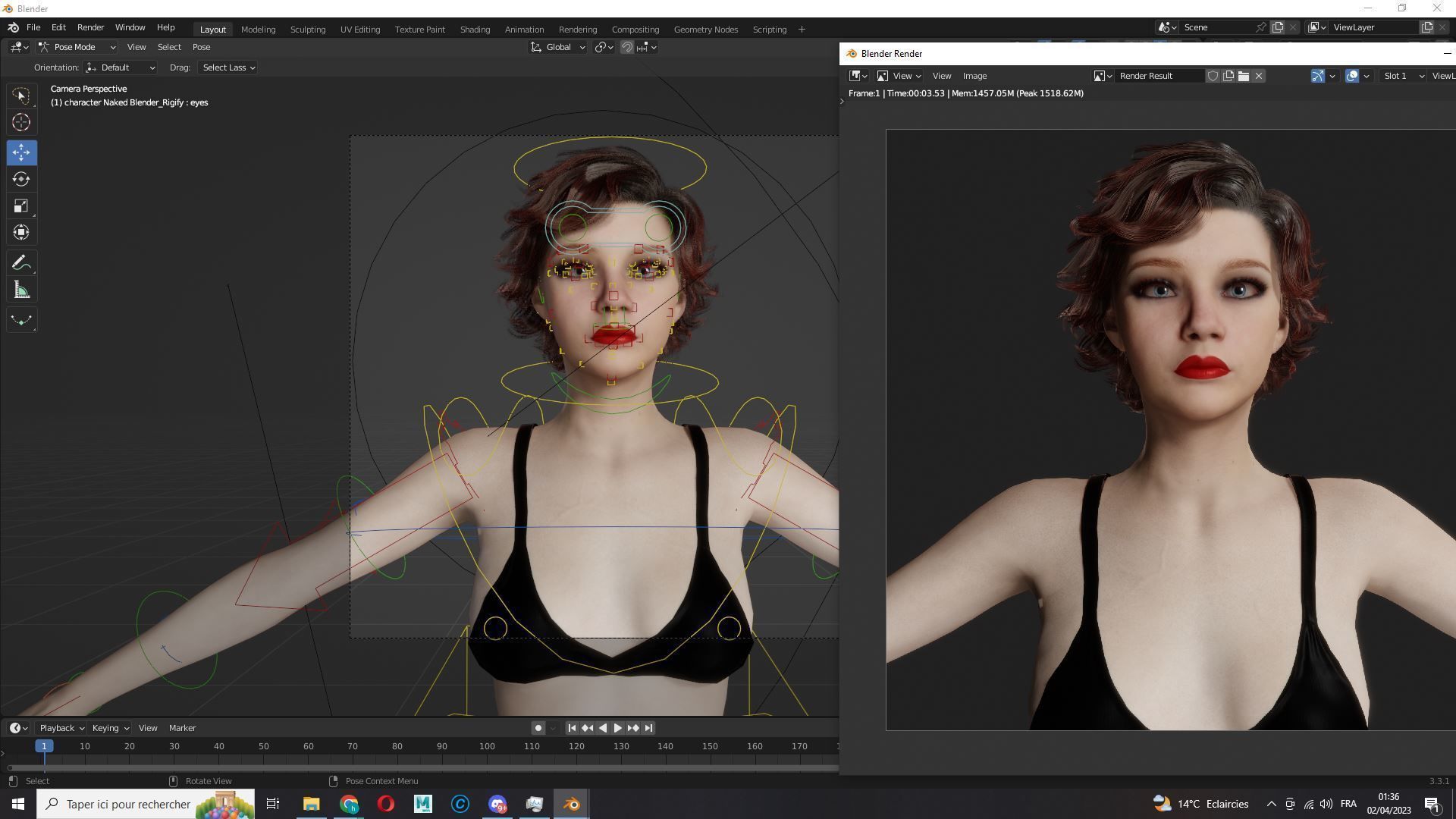
Task: Toggle auto keying record button
Action: click(x=538, y=728)
